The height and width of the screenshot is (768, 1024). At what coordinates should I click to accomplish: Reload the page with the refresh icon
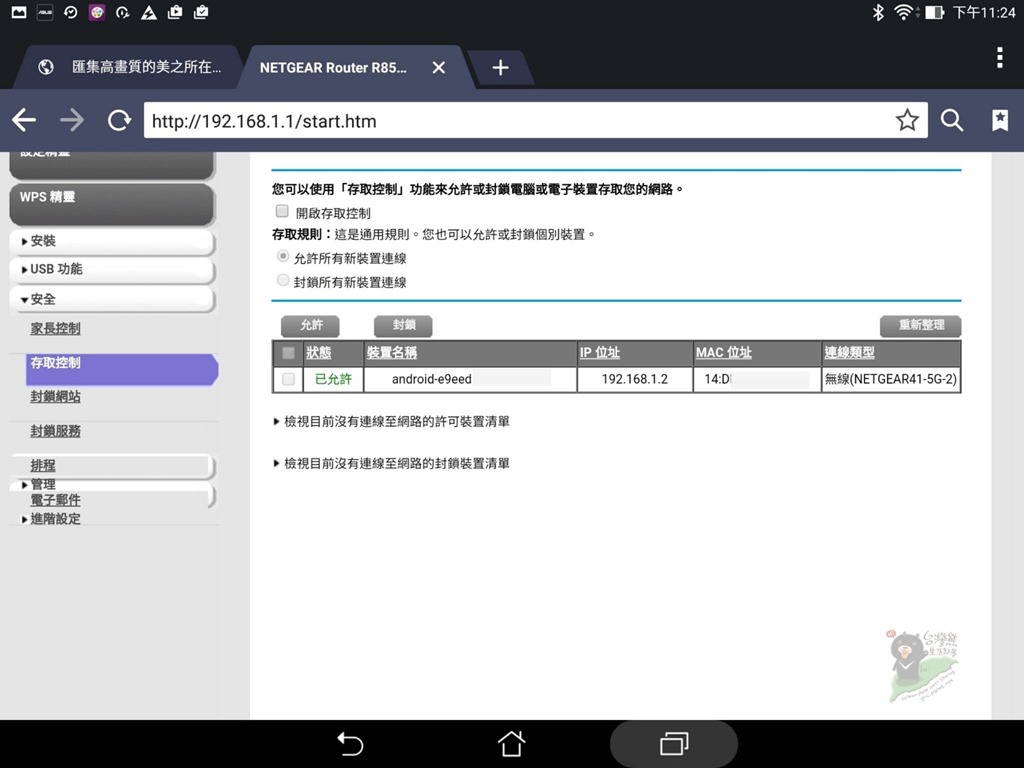[x=119, y=120]
